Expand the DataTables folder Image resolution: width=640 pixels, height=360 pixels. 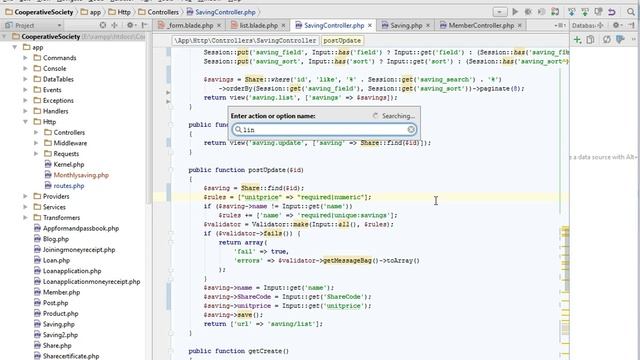[25, 79]
